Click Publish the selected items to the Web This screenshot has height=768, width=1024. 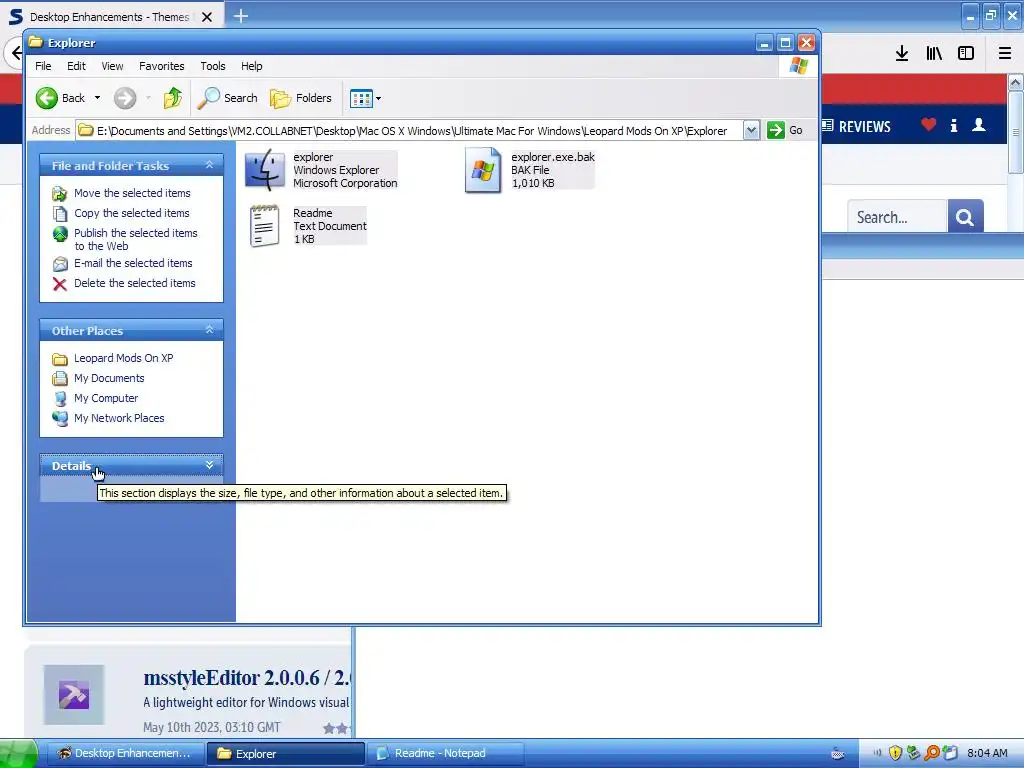click(135, 240)
